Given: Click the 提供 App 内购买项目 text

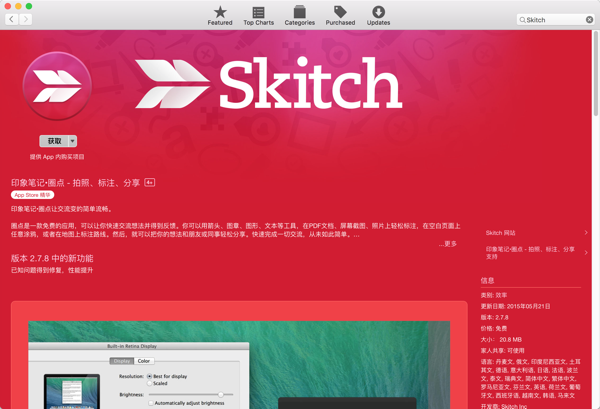Looking at the screenshot, I should click(x=57, y=157).
